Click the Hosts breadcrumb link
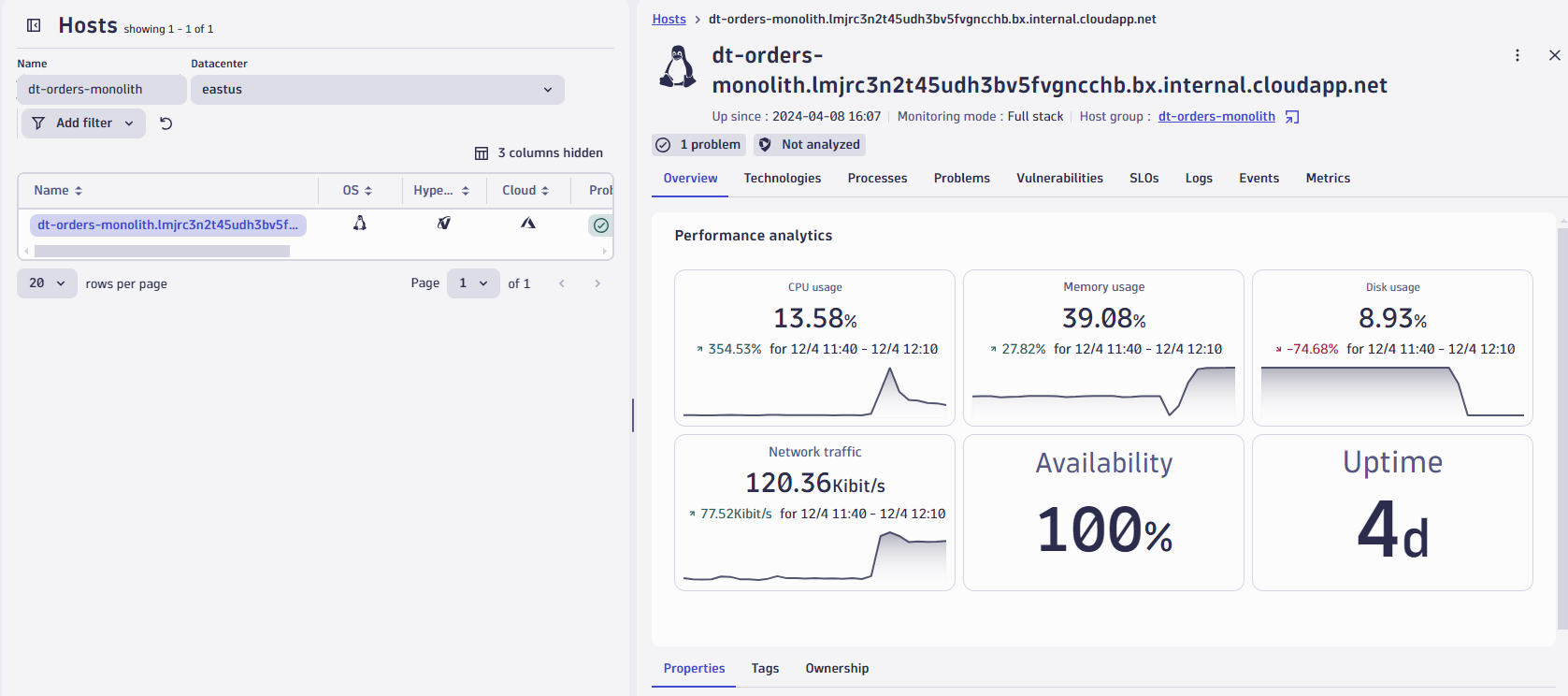This screenshot has width=1568, height=696. 669,20
